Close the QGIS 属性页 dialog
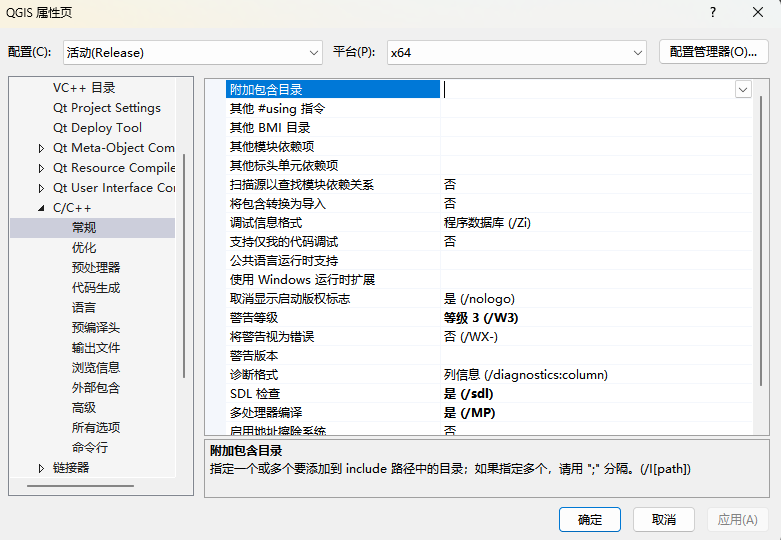This screenshot has height=540, width=781. 758,12
